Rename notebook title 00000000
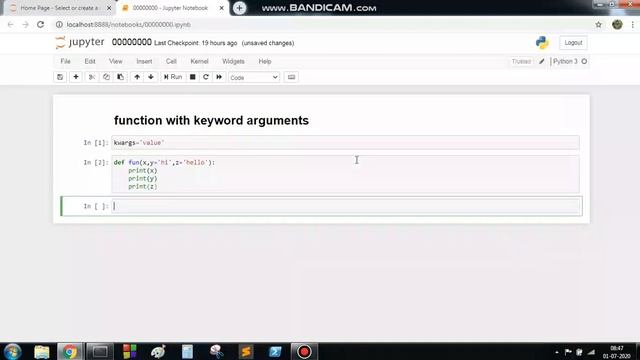 pos(131,42)
